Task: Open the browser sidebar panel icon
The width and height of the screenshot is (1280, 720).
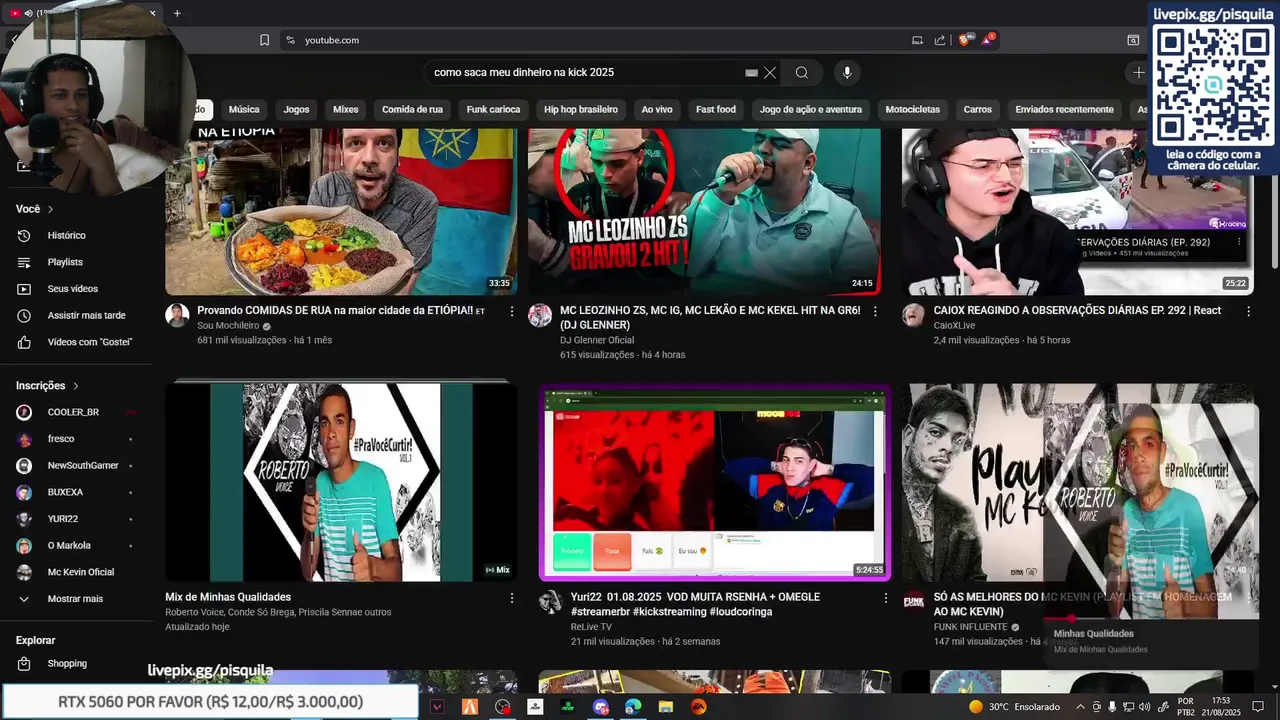Action: pyautogui.click(x=1133, y=40)
